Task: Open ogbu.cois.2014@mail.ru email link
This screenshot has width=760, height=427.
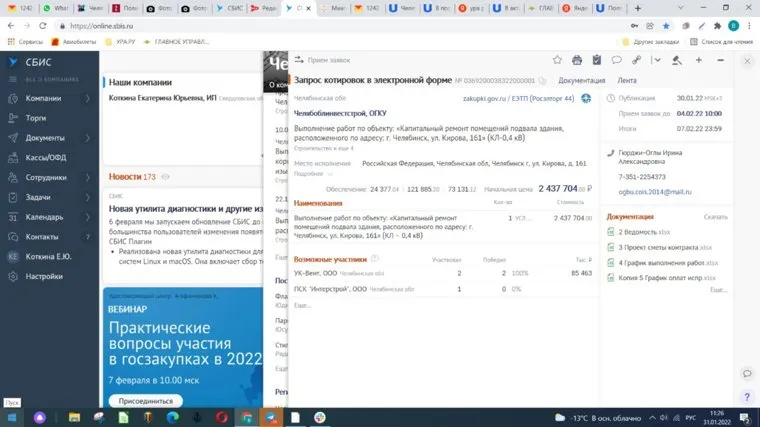Action: 654,191
